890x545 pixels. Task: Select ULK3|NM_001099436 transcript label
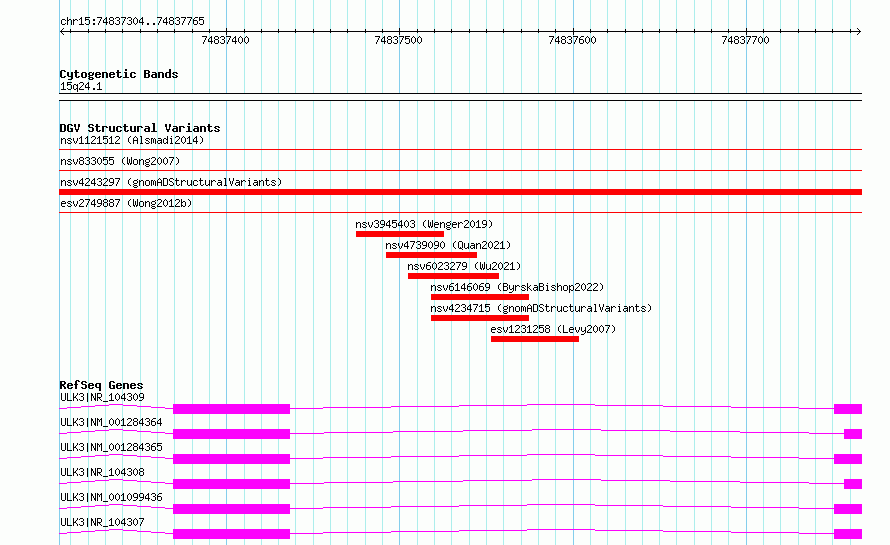(111, 497)
